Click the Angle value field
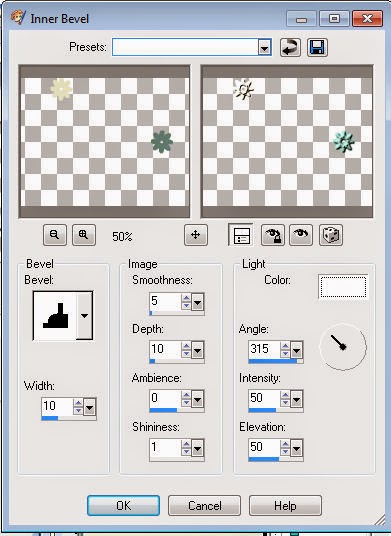Image resolution: width=391 pixels, height=536 pixels. point(264,349)
